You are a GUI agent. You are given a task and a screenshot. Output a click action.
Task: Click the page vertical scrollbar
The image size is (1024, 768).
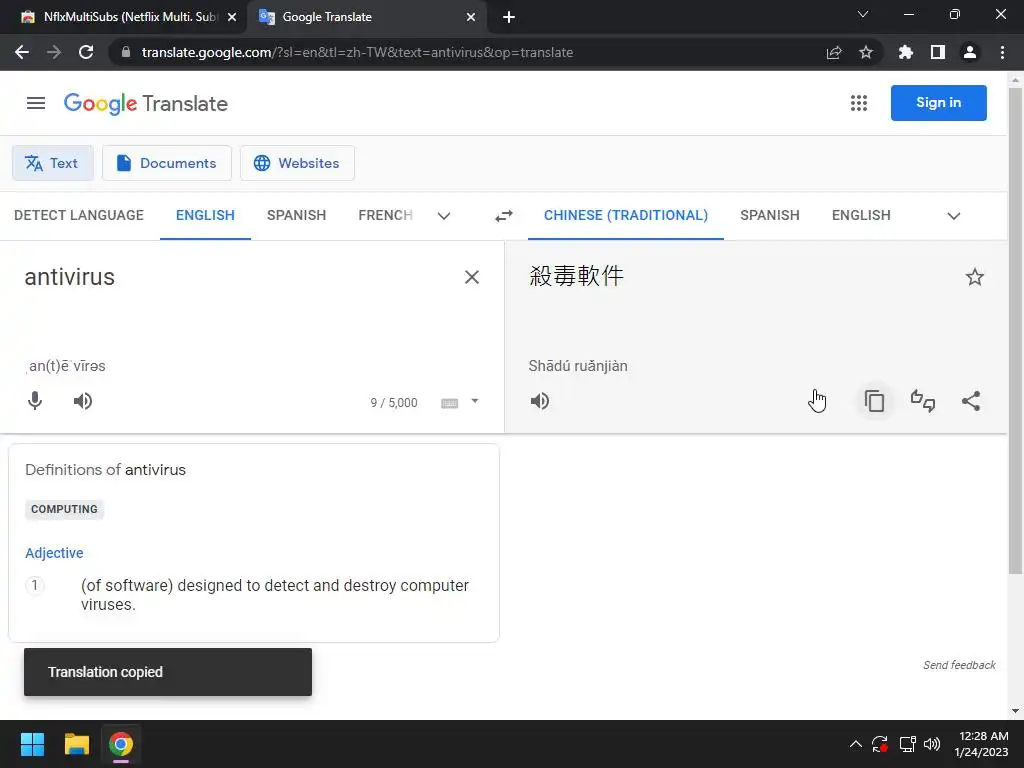click(1015, 331)
